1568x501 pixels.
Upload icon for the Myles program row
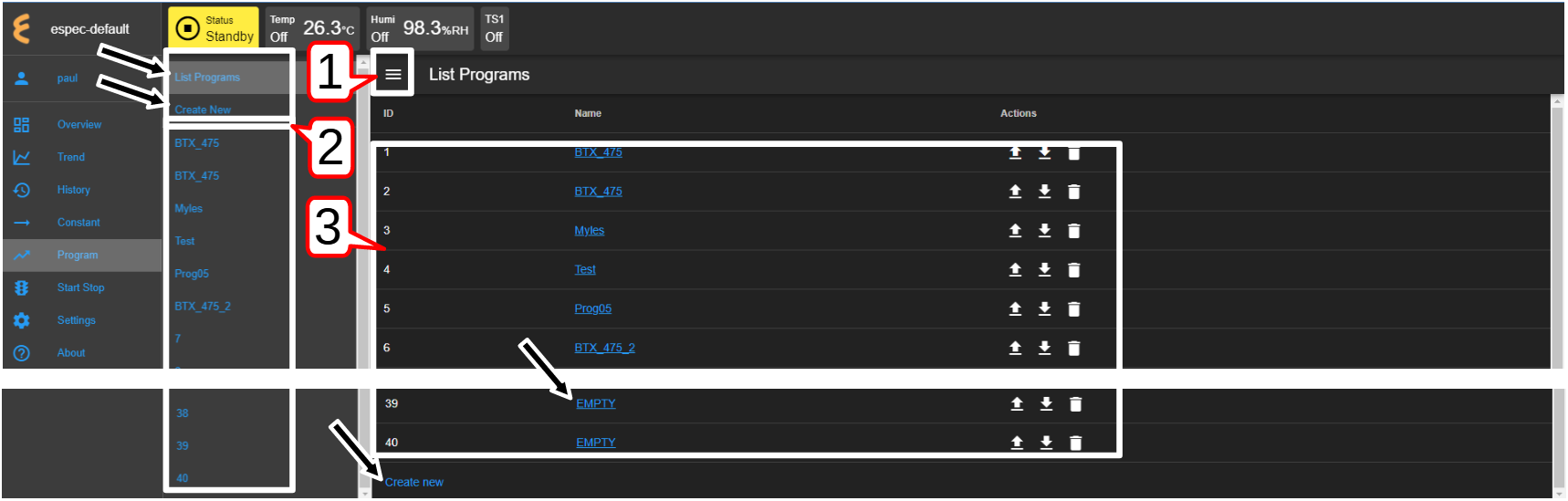click(x=1015, y=231)
